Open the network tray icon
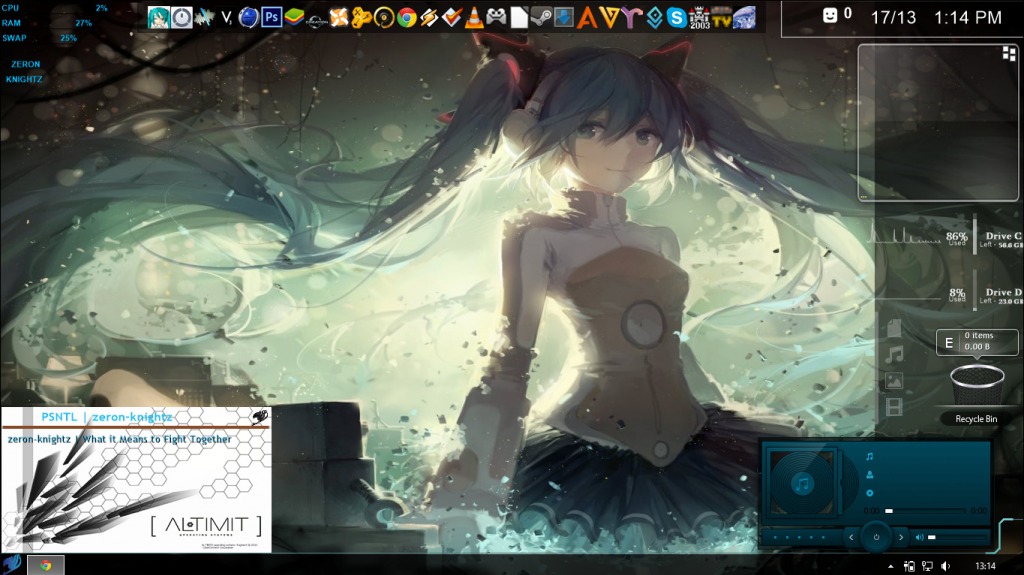The width and height of the screenshot is (1024, 575). (927, 566)
